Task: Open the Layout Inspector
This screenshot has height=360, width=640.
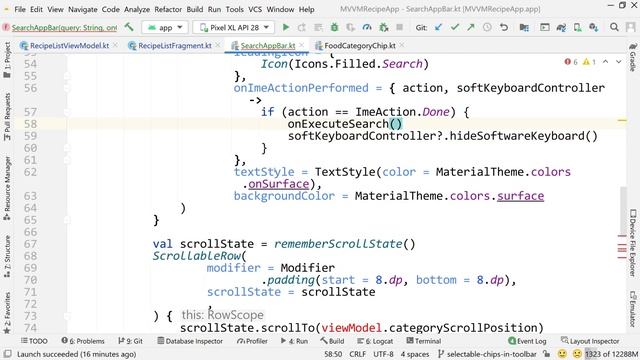Action: (590, 341)
